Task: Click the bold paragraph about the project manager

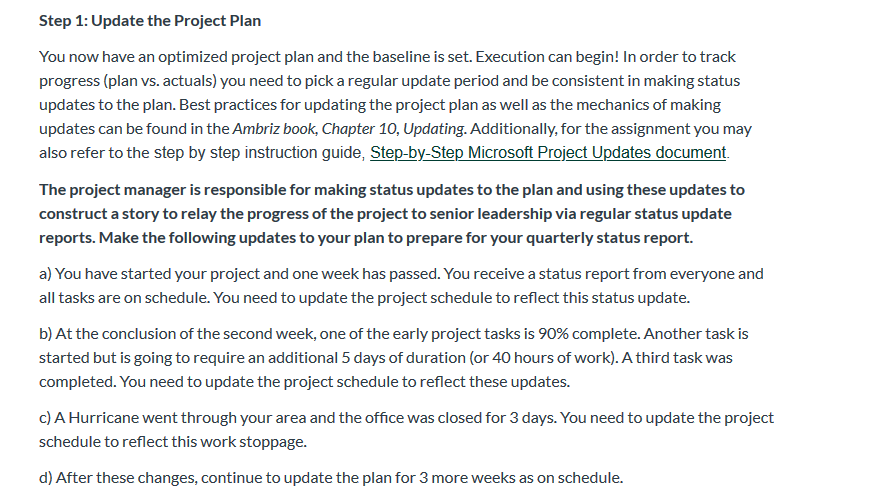Action: [x=392, y=214]
